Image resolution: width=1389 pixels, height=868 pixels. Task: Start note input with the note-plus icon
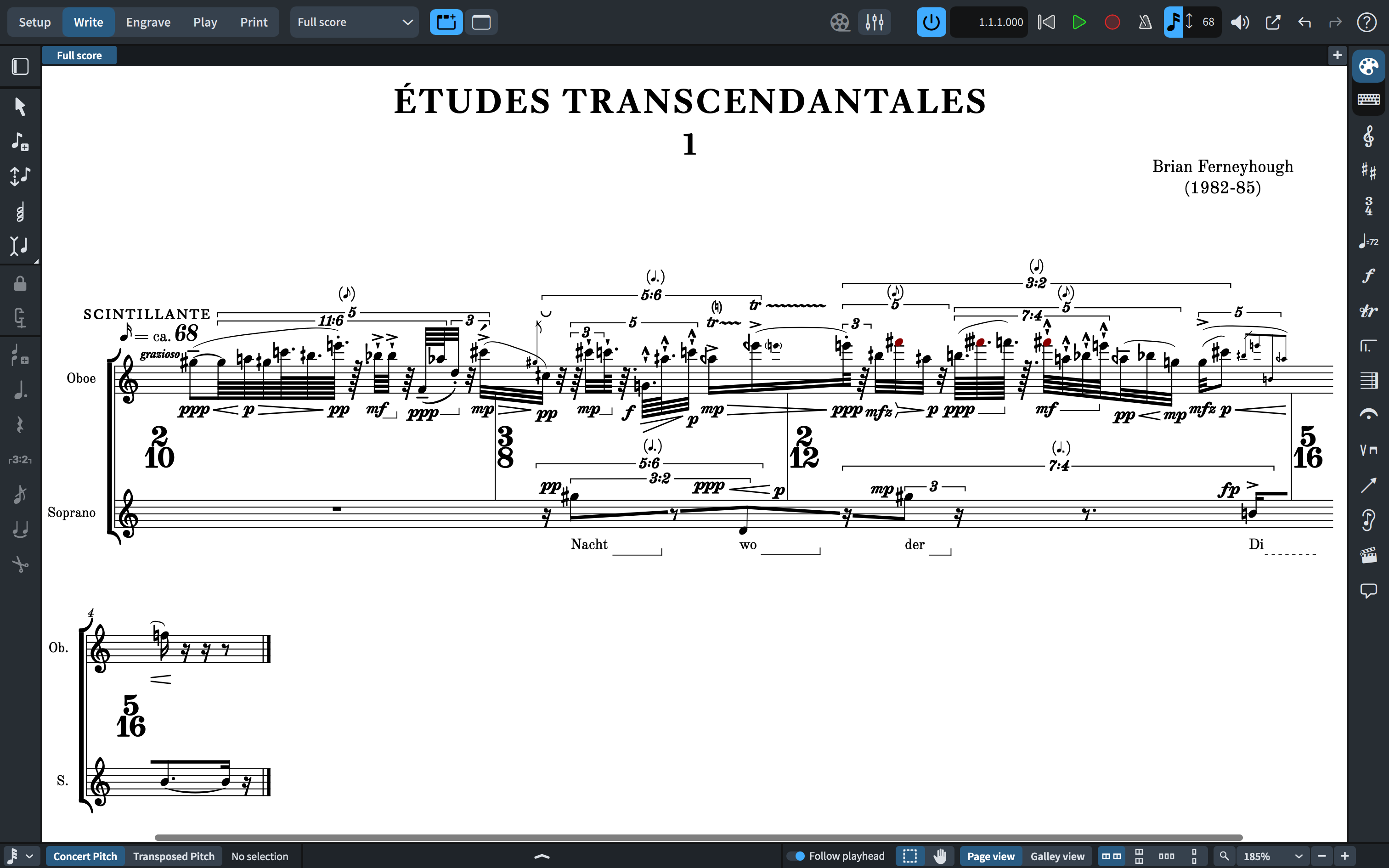coord(20,141)
